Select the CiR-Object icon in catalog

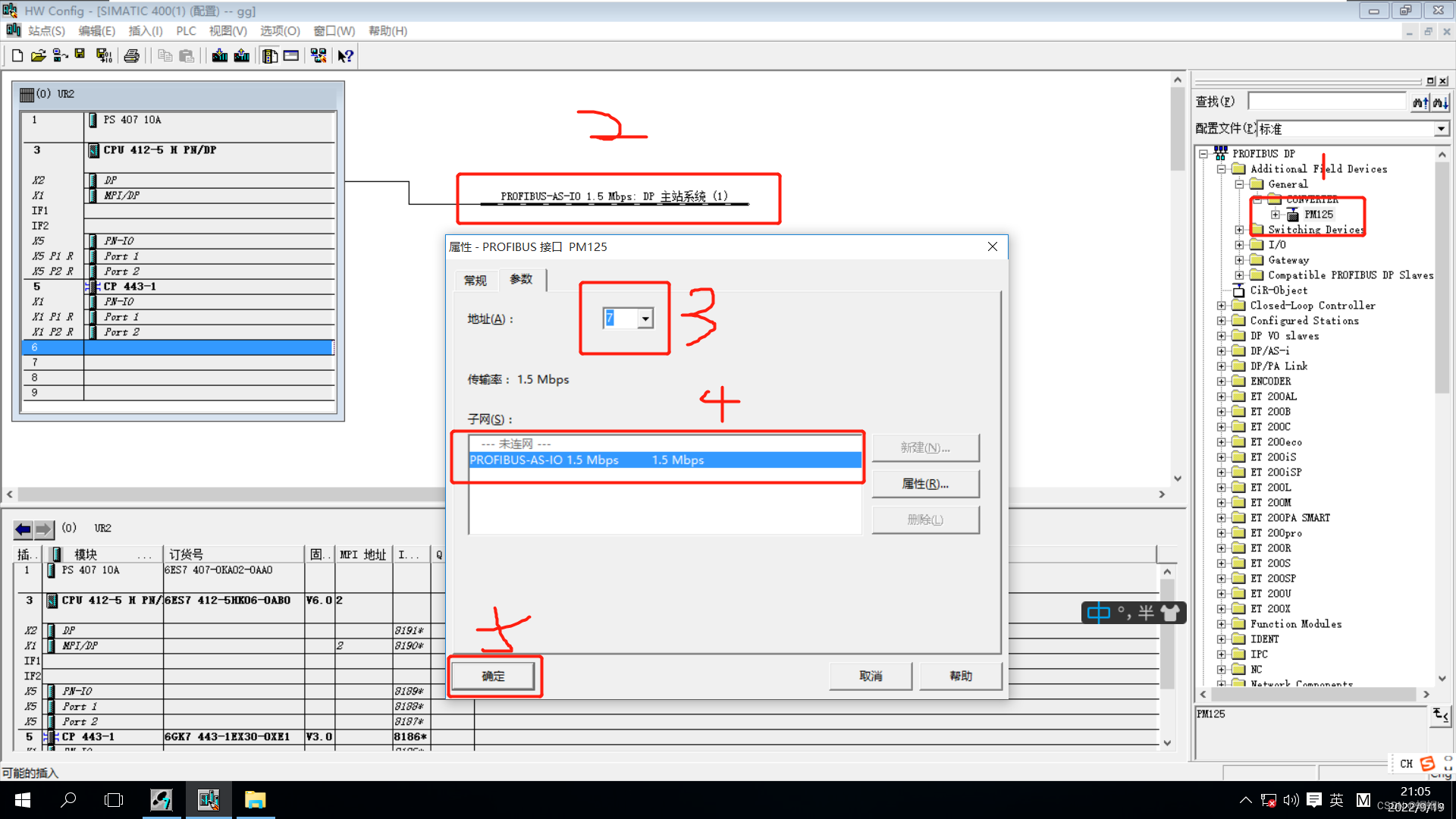(x=1239, y=290)
